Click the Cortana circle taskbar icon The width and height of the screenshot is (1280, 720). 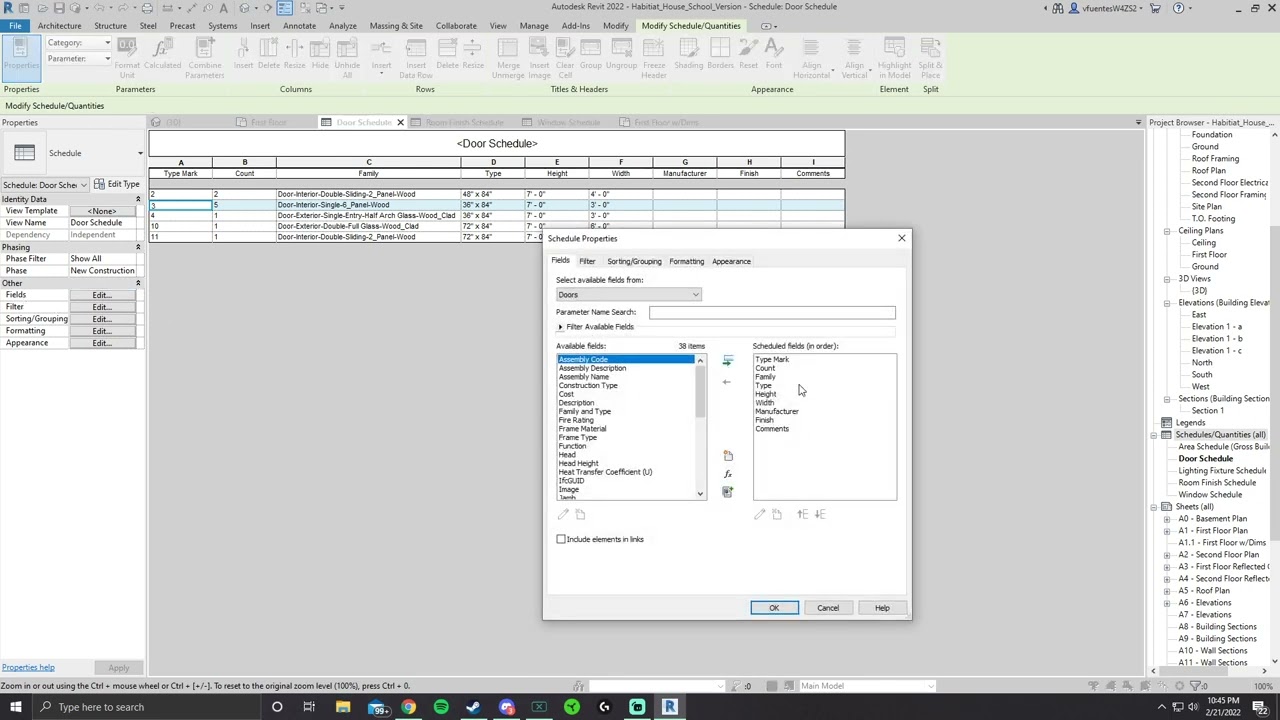pyautogui.click(x=277, y=707)
